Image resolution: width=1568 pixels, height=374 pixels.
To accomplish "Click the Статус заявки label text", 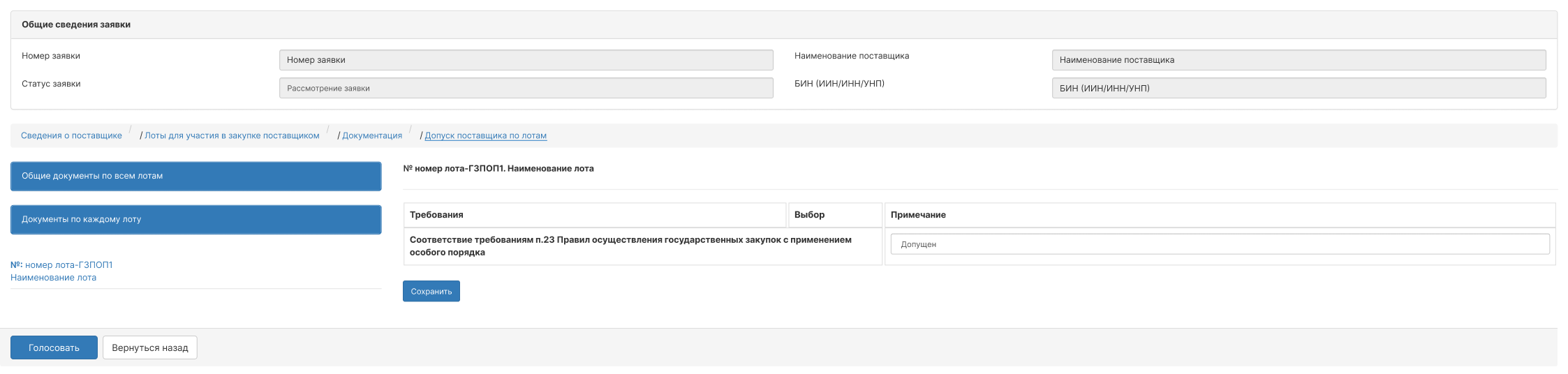I will click(x=51, y=84).
